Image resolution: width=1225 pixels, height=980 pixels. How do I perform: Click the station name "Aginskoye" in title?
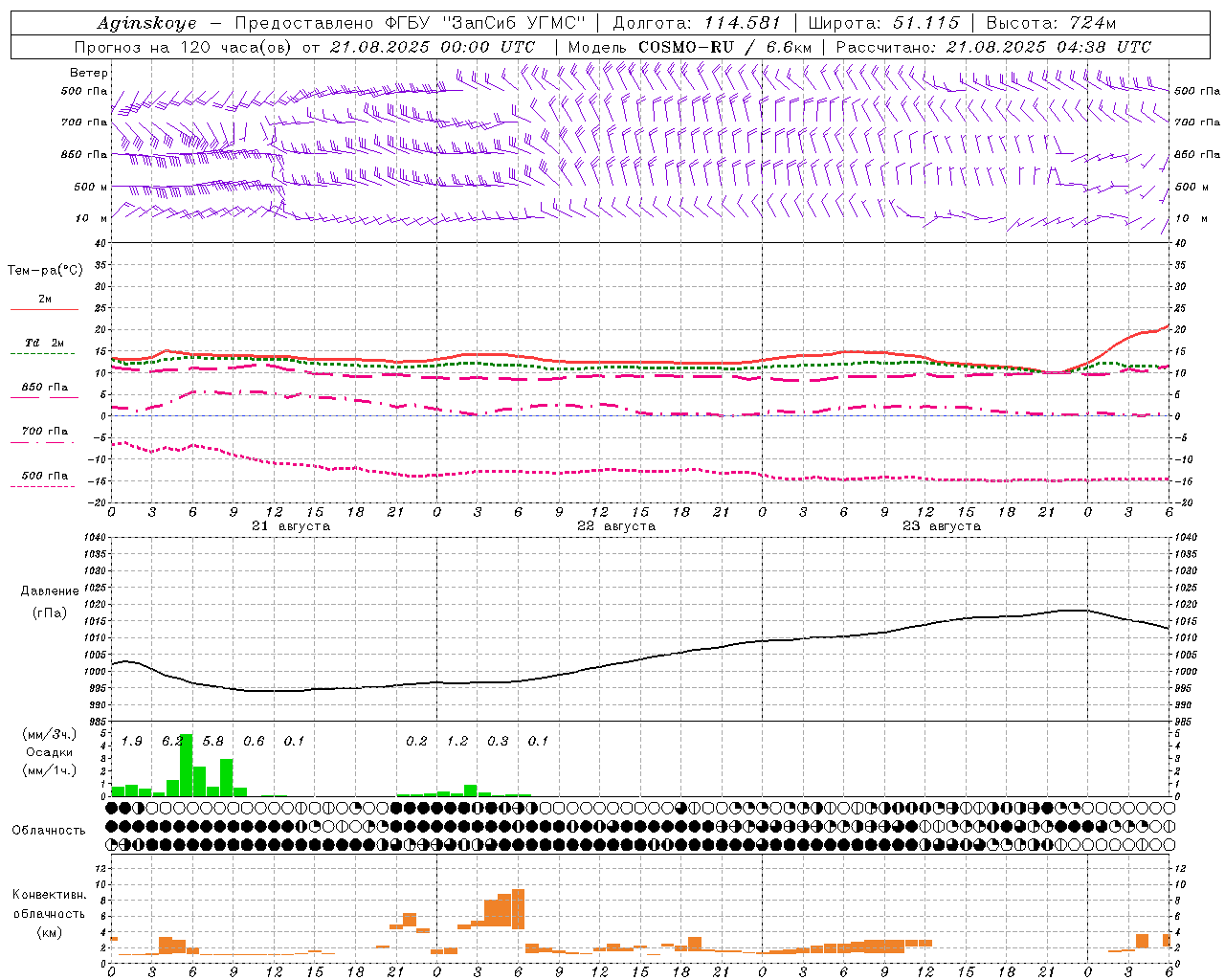click(x=147, y=23)
